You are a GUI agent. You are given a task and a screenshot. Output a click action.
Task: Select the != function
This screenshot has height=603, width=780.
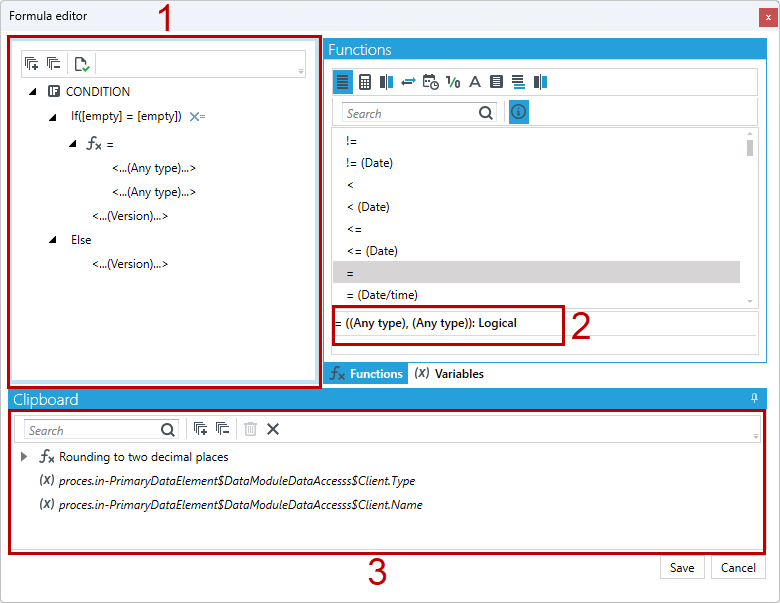pyautogui.click(x=536, y=141)
